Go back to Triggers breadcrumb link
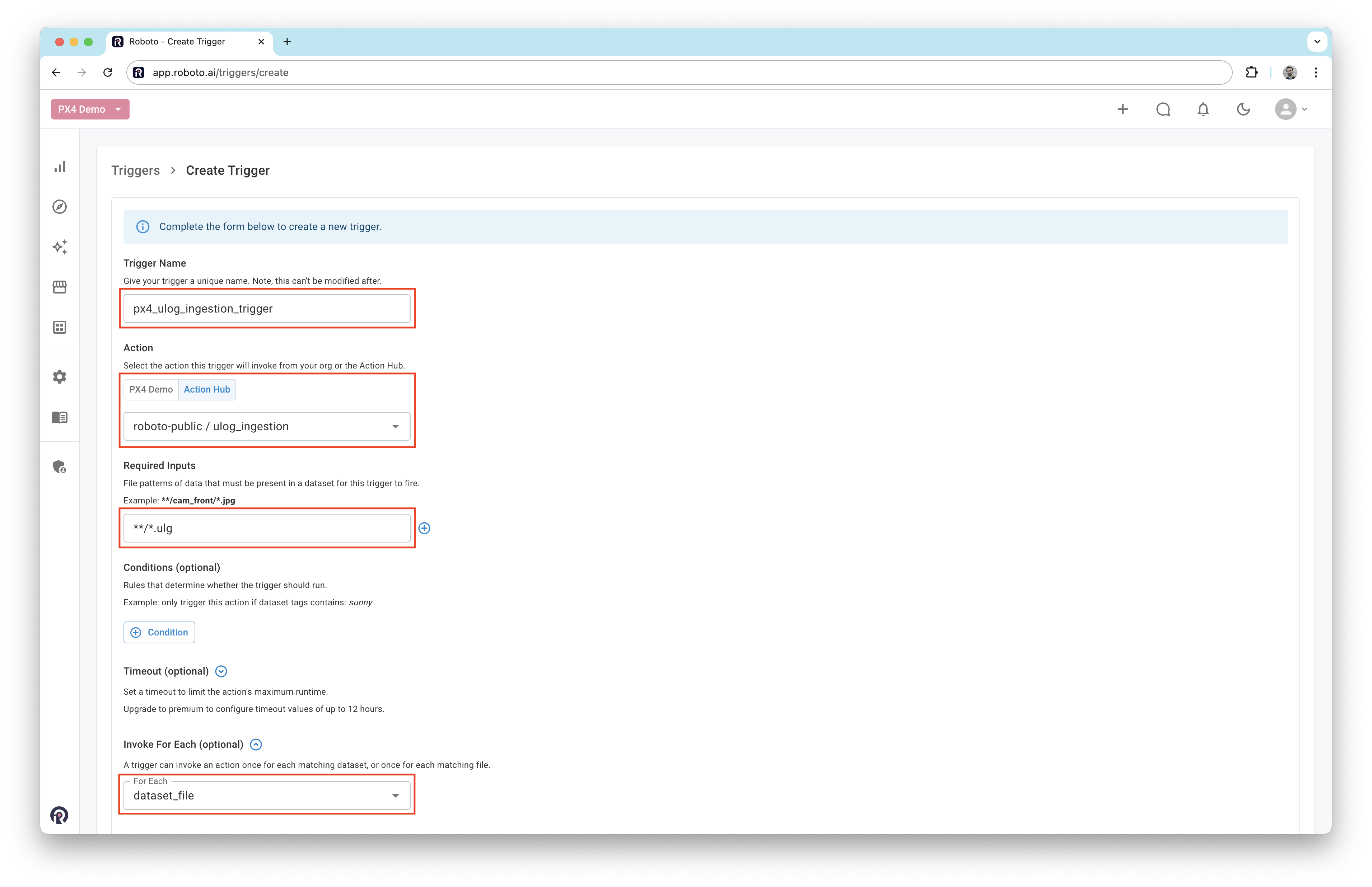This screenshot has width=1372, height=887. (135, 170)
